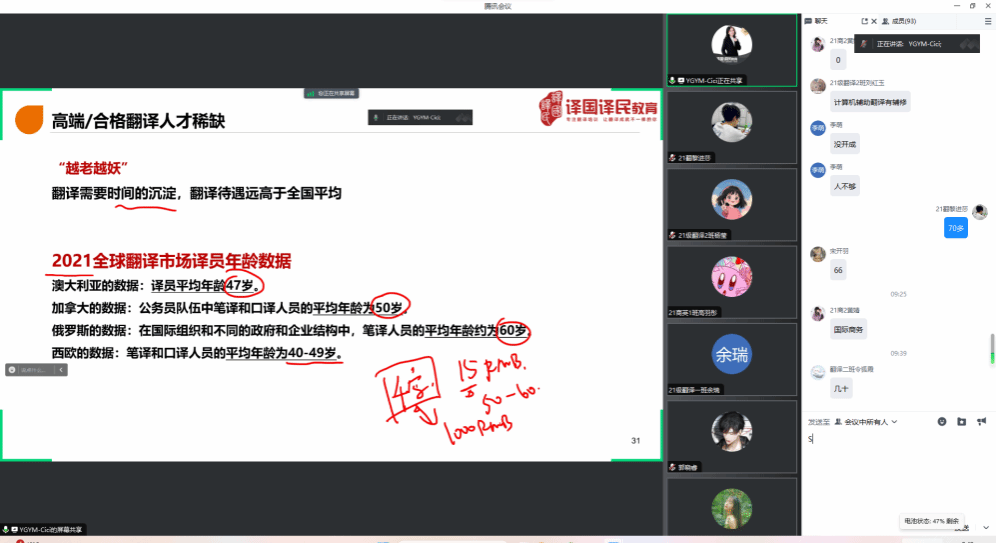The image size is (996, 543).
Task: Collapse the floating toolbar on the left edge
Action: 61,370
